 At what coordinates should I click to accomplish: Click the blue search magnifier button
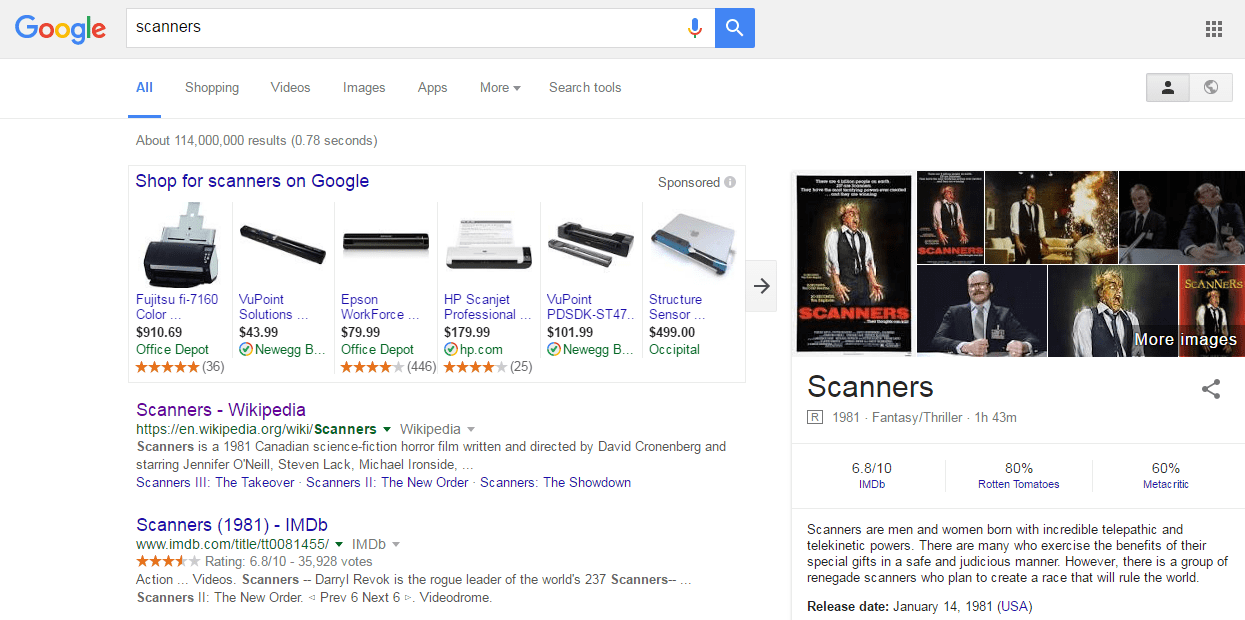click(735, 28)
